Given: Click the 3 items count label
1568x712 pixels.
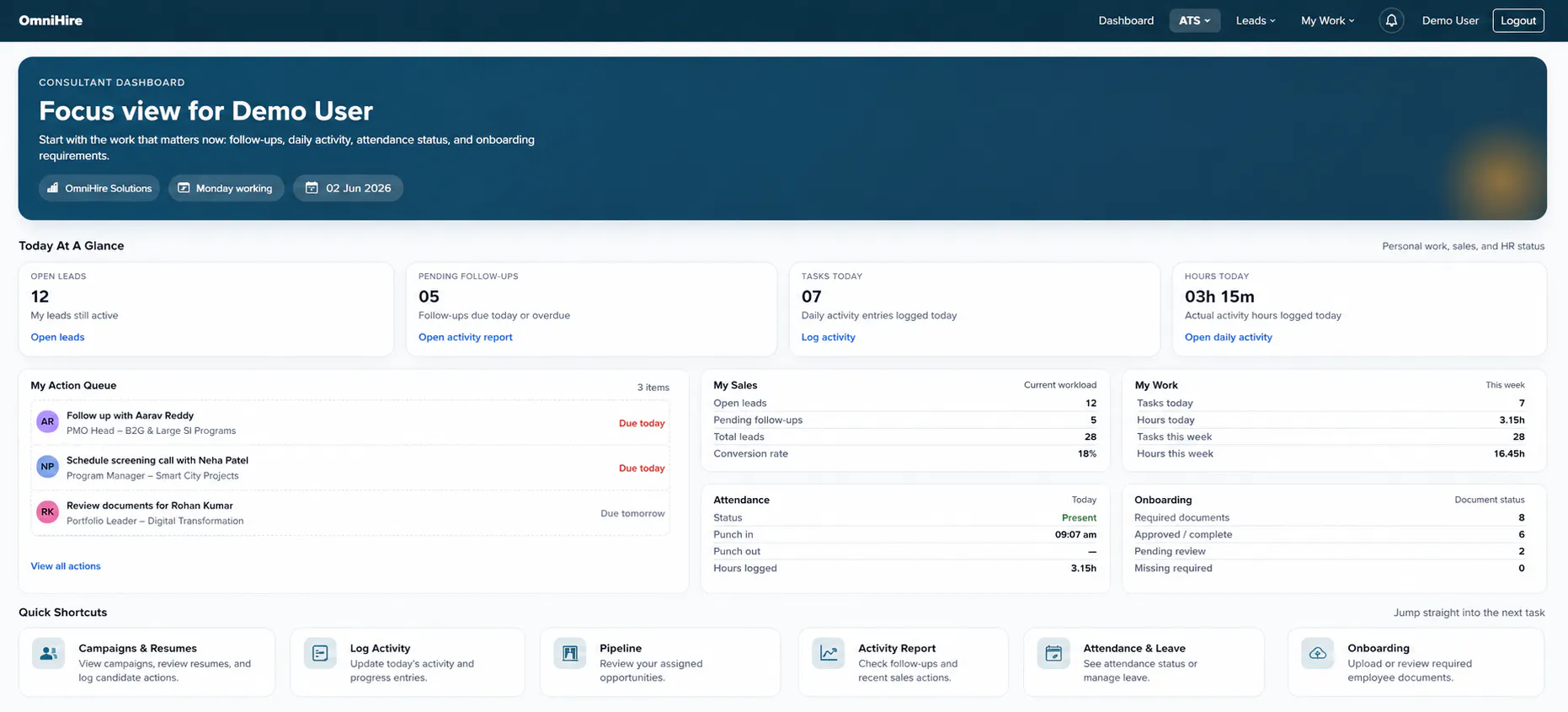Looking at the screenshot, I should tap(653, 388).
